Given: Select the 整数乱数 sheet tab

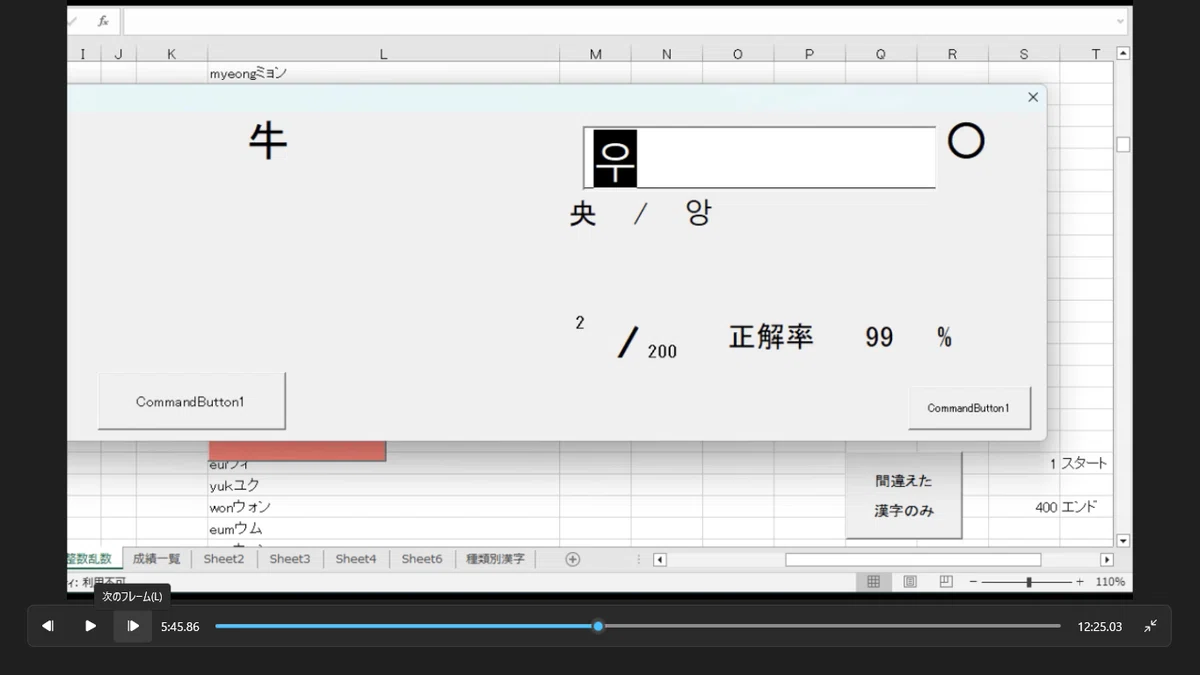Looking at the screenshot, I should point(94,559).
